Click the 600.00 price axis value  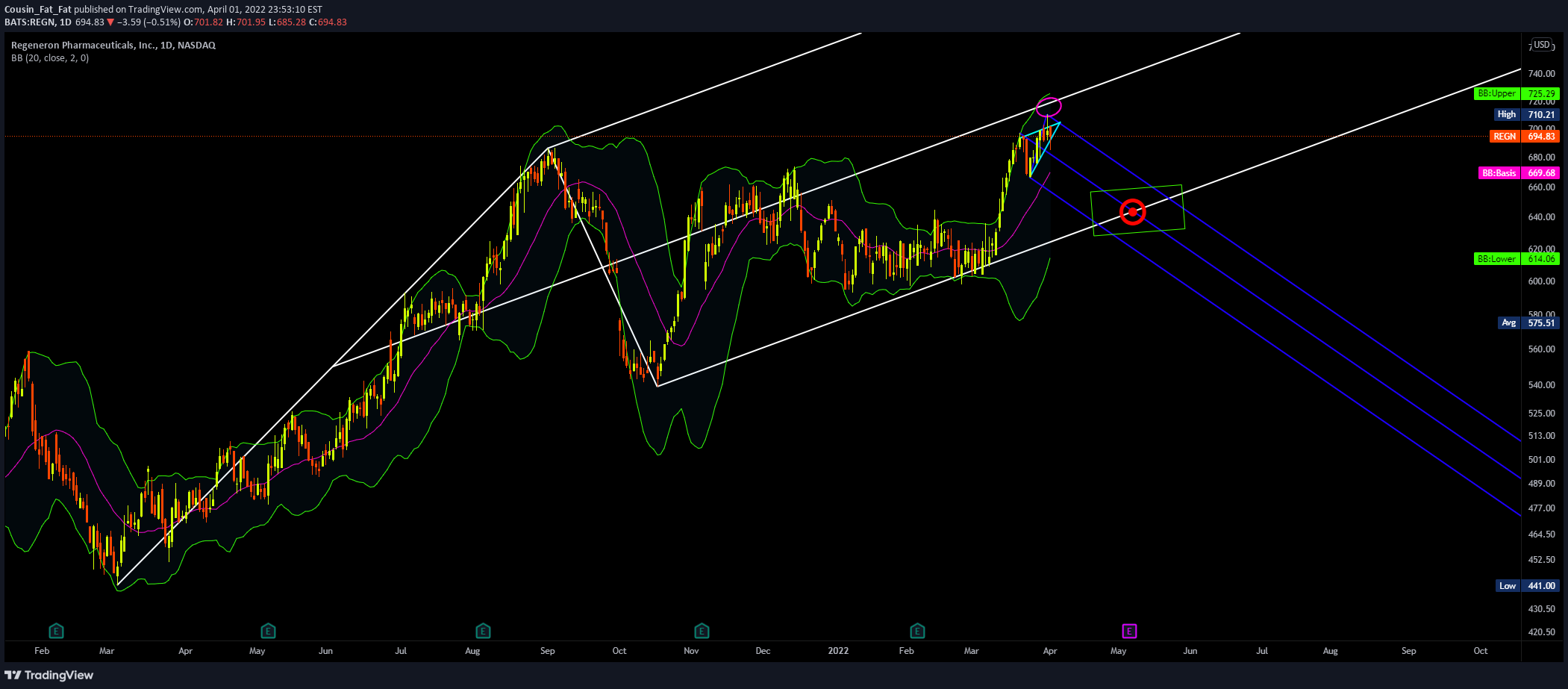(1542, 281)
